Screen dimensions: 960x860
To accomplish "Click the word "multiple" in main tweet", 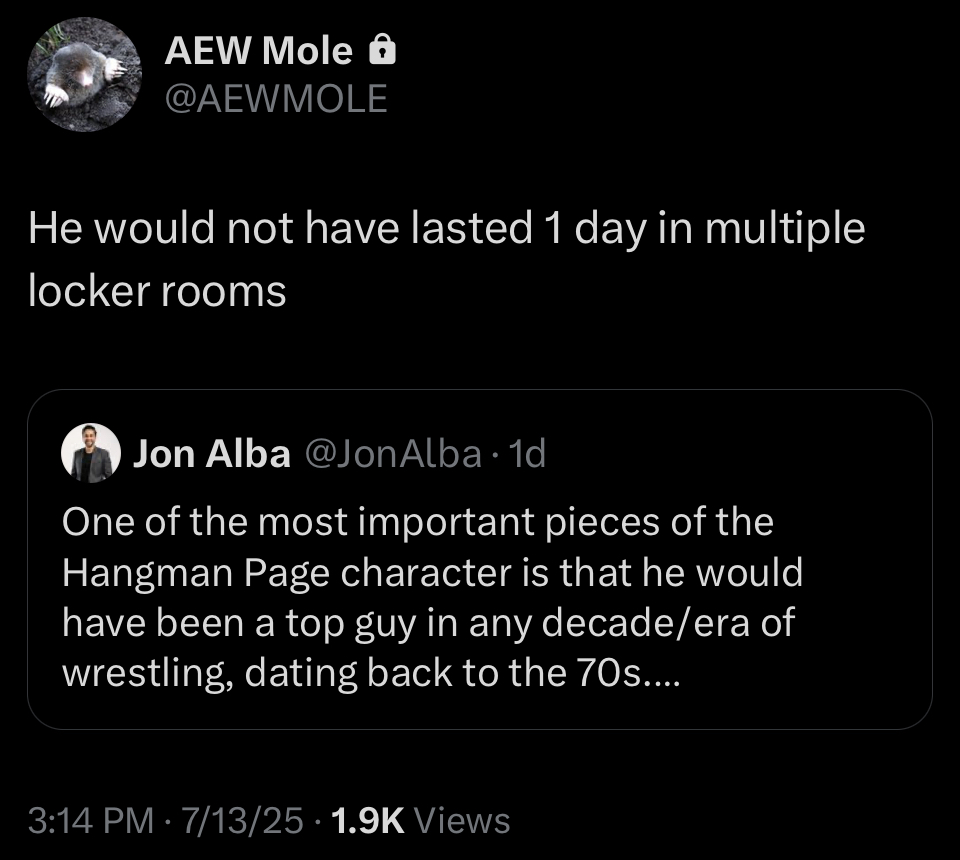I will tap(784, 229).
